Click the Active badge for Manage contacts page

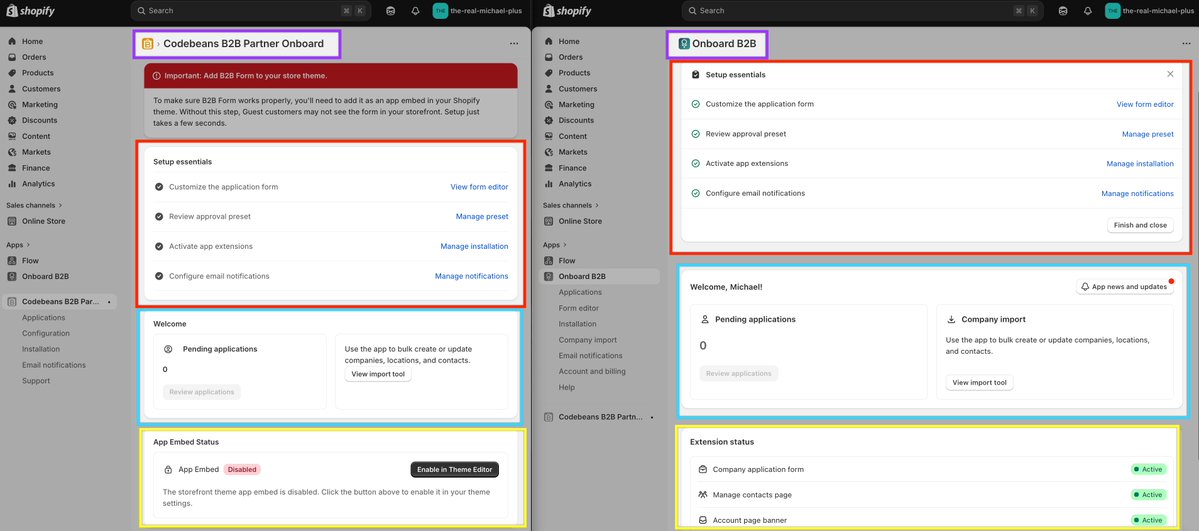coord(1149,495)
